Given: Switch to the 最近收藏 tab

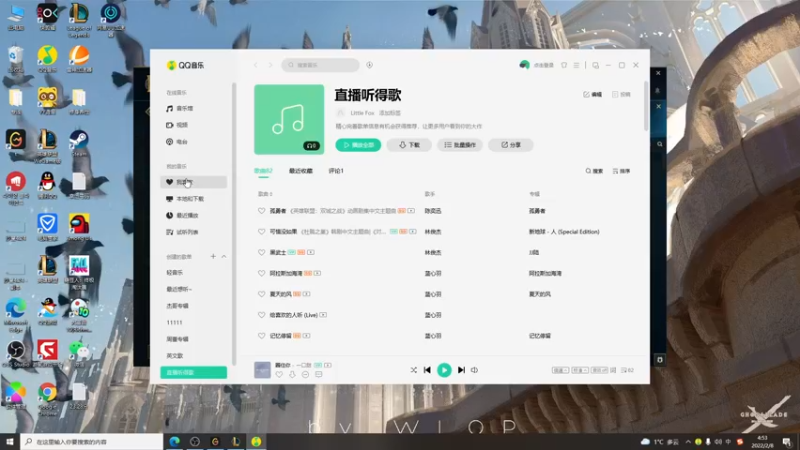Looking at the screenshot, I should tap(301, 171).
